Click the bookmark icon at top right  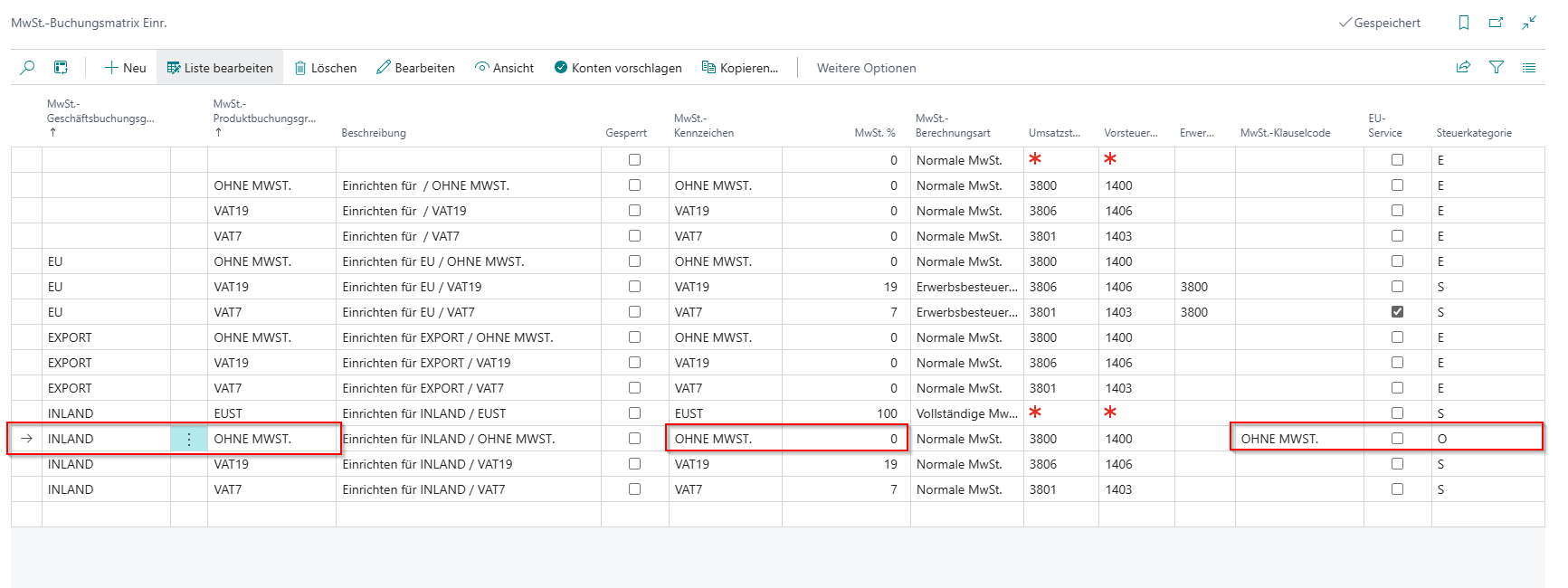[1463, 24]
